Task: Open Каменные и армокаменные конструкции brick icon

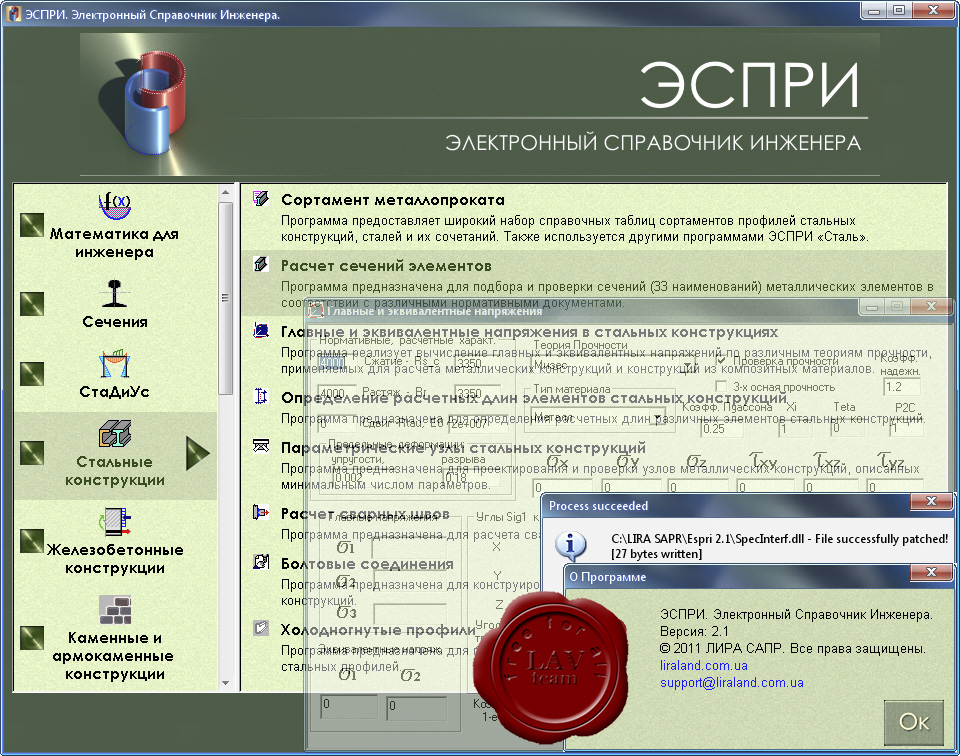Action: pos(114,610)
